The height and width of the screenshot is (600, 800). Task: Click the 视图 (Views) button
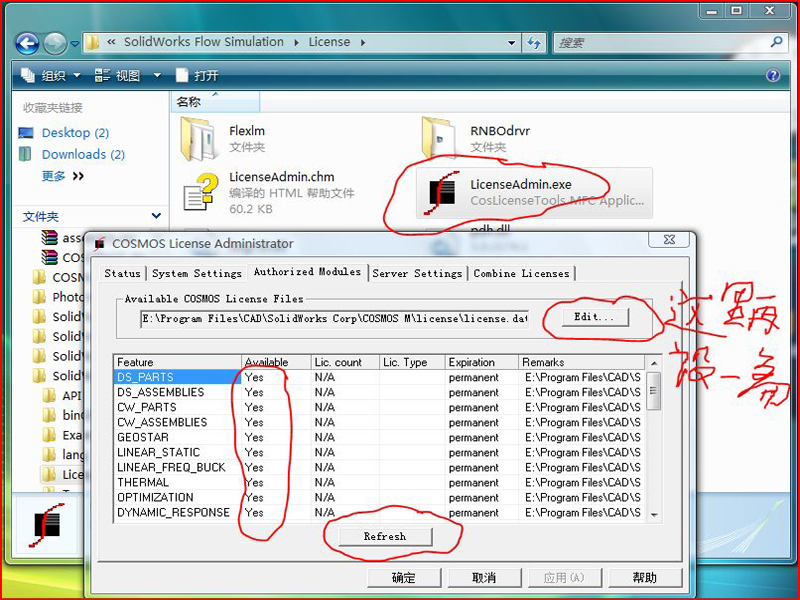117,76
